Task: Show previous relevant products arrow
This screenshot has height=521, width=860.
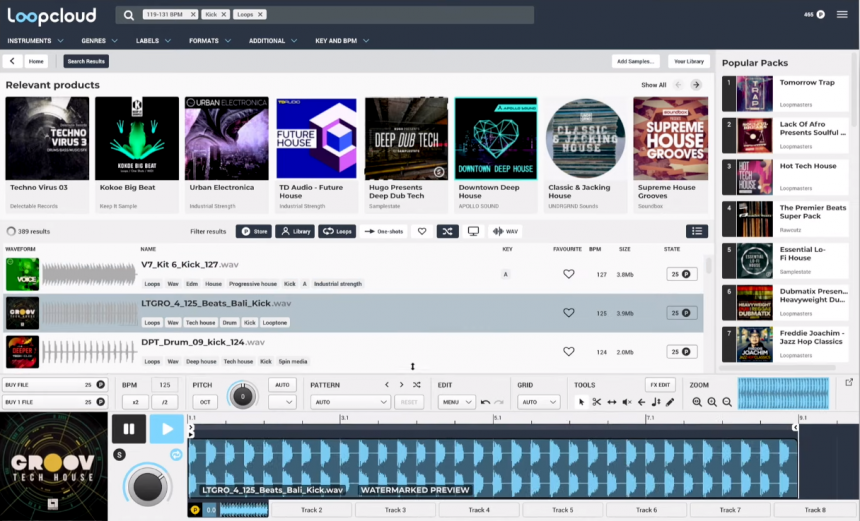Action: point(678,85)
